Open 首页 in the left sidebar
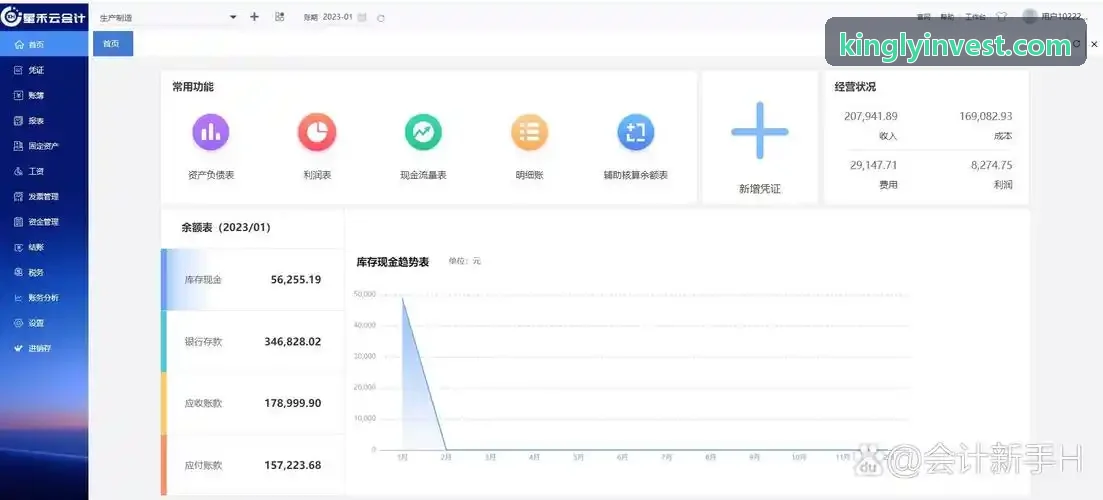 44,44
